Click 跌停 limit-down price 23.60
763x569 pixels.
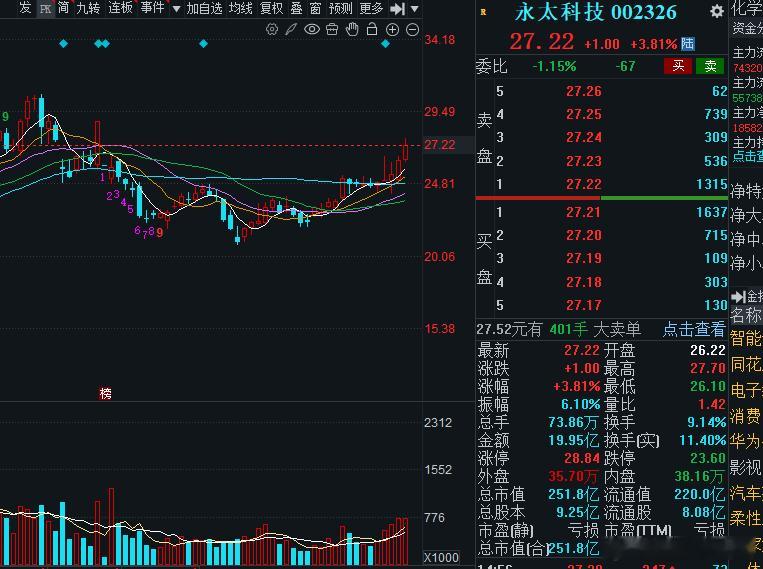(x=708, y=459)
